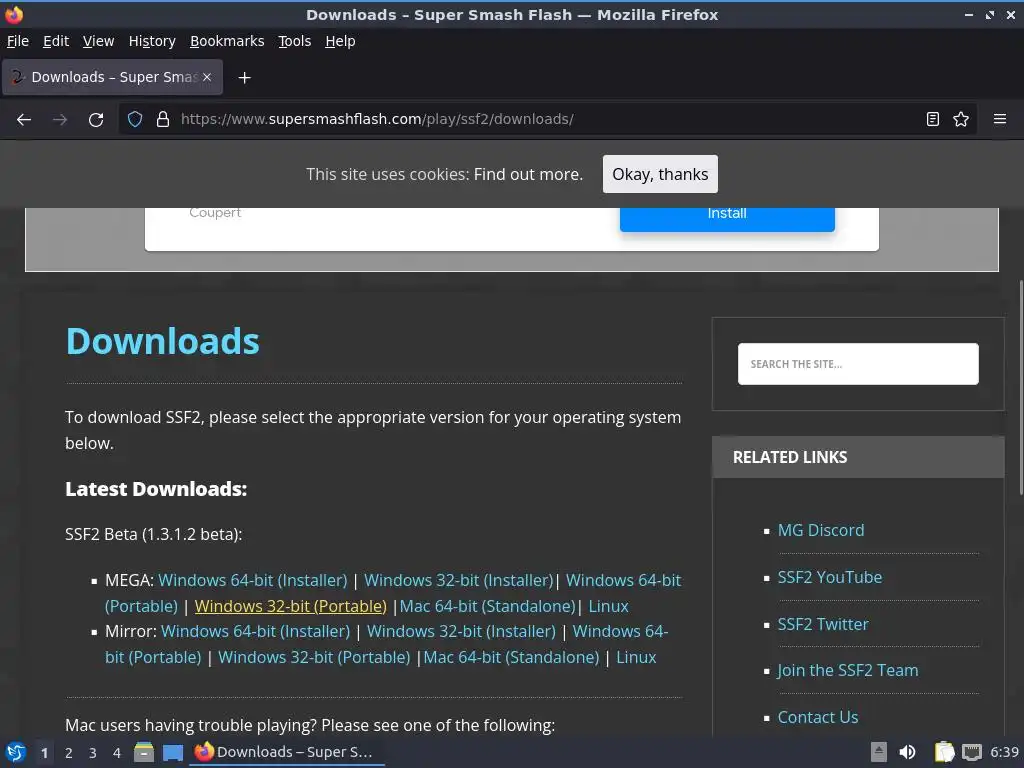Viewport: 1024px width, 768px height.
Task: Open the file manager taskbar icon
Action: (x=144, y=752)
